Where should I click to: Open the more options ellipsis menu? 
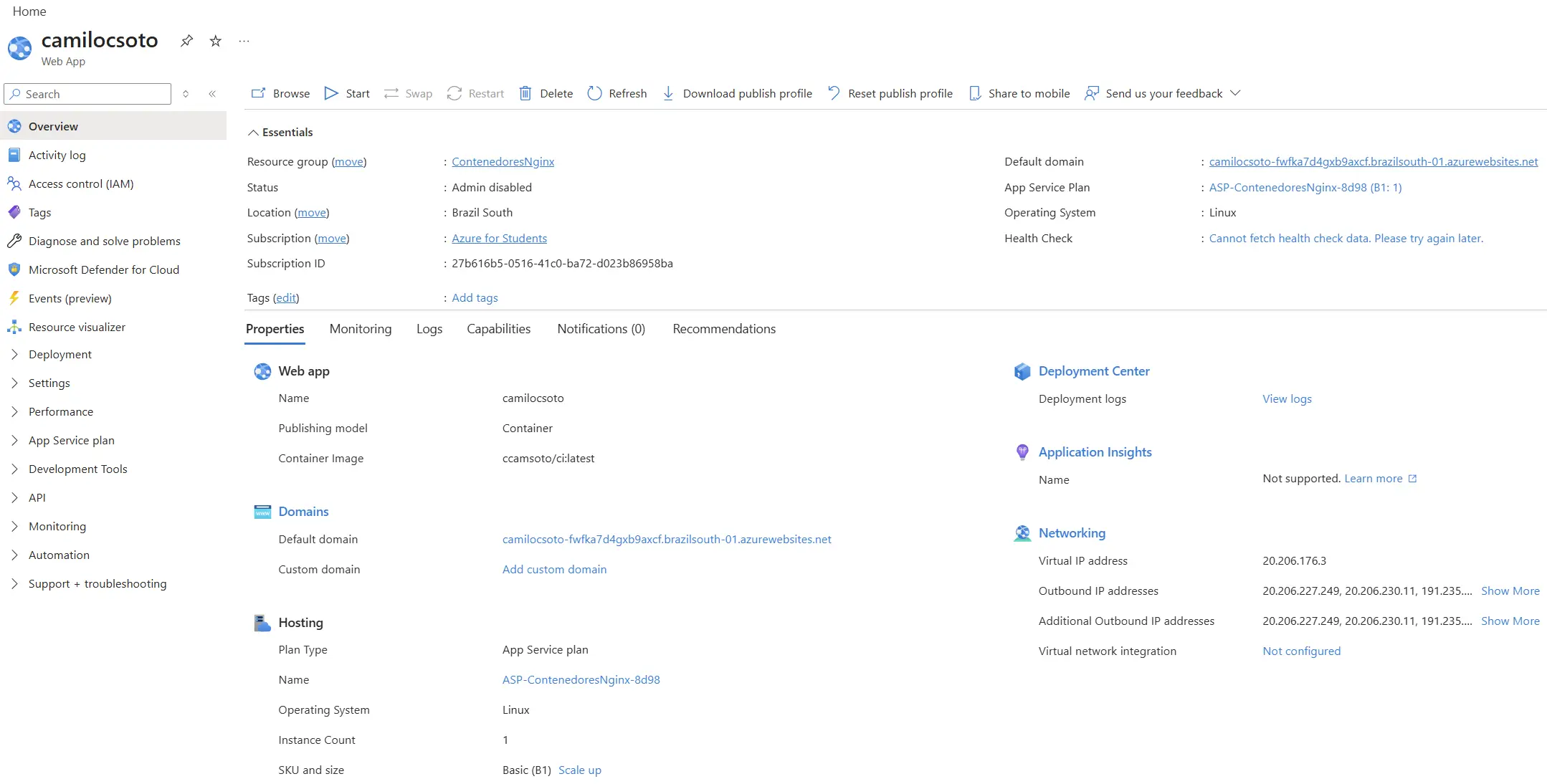[x=244, y=41]
